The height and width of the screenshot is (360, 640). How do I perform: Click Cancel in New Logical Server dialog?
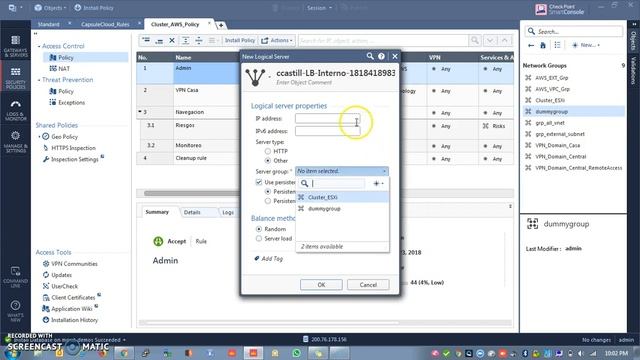click(368, 284)
